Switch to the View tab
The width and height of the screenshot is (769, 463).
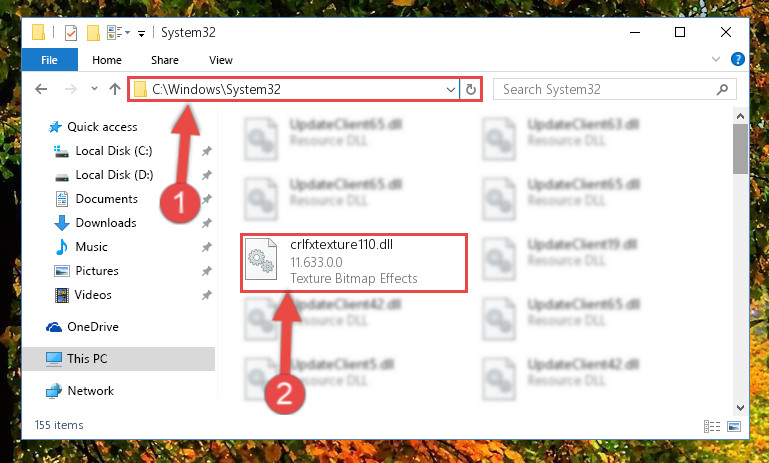(x=221, y=60)
